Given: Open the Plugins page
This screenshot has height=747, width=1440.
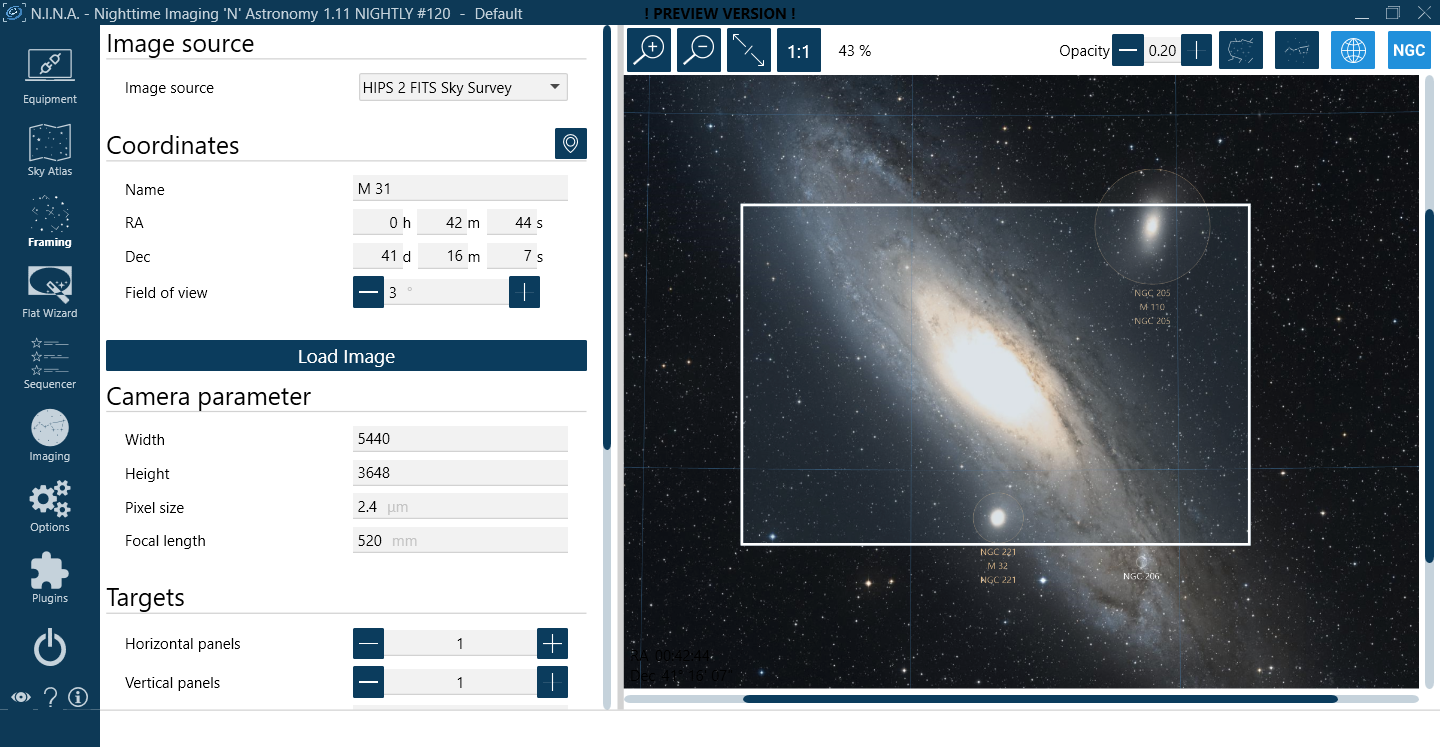Looking at the screenshot, I should [50, 578].
